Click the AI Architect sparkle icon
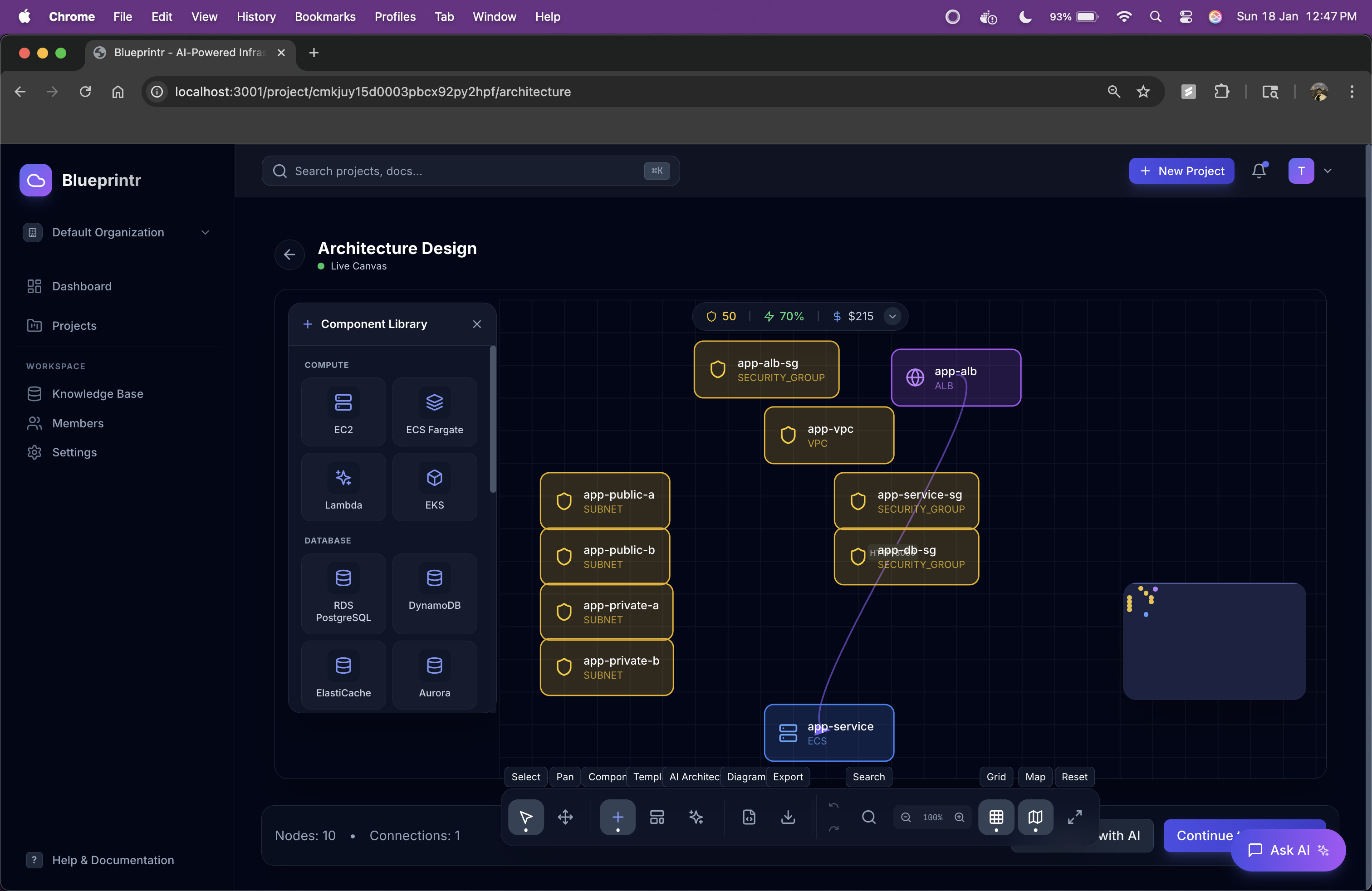This screenshot has width=1372, height=891. (696, 817)
